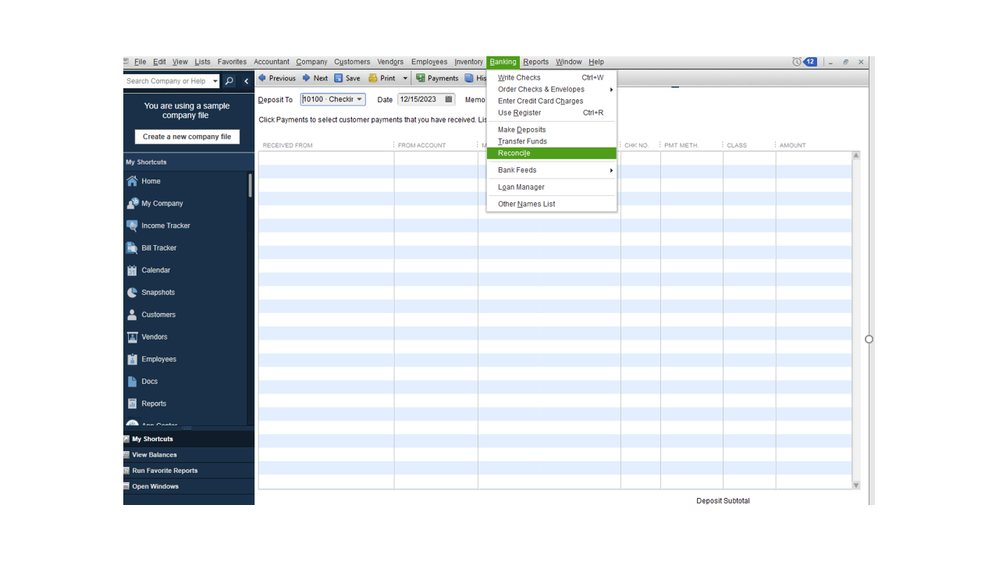Open the Help menu
999x562 pixels.
pyautogui.click(x=596, y=62)
